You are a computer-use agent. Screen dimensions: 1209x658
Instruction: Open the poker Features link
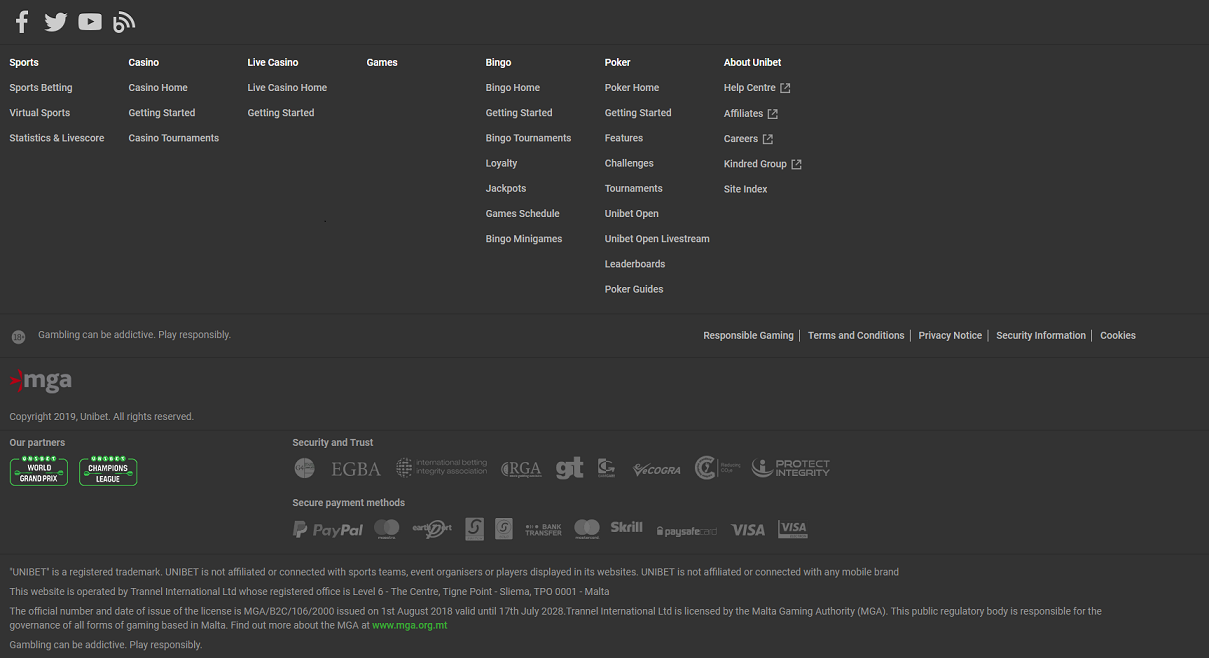[624, 138]
